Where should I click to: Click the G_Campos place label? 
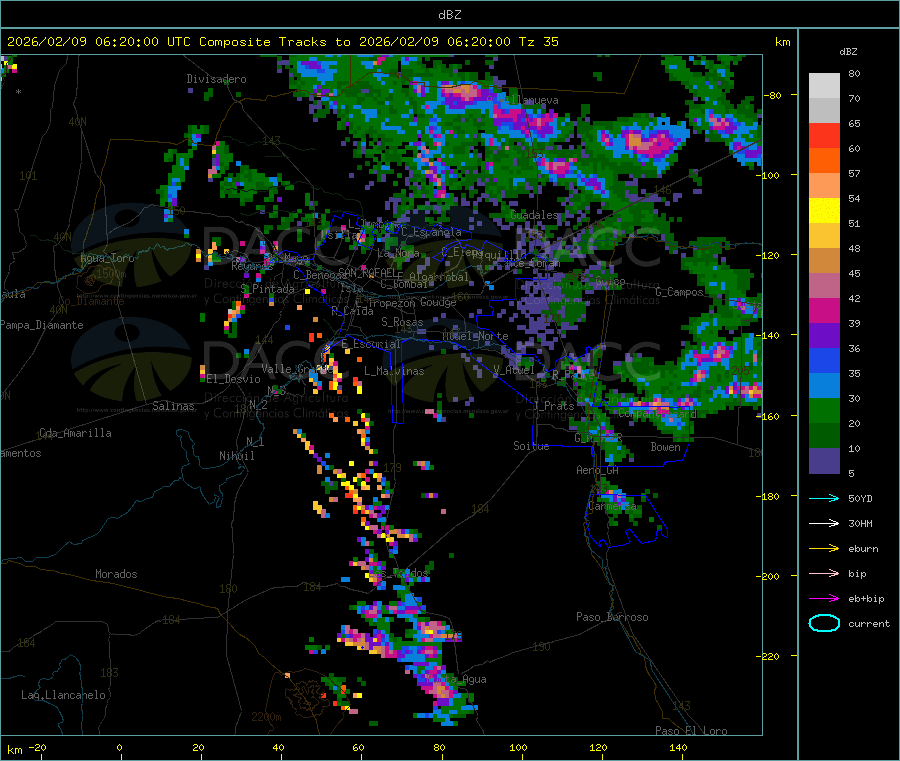click(x=680, y=292)
